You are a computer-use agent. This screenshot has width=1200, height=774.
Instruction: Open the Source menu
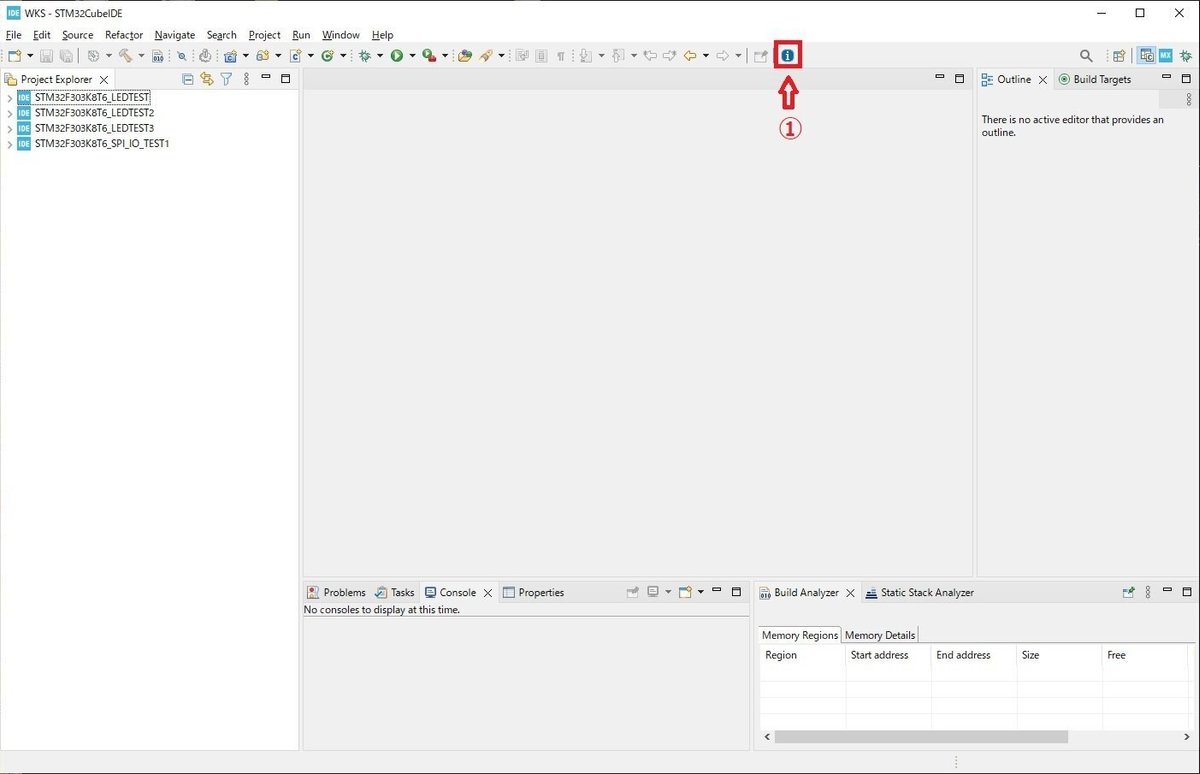coord(77,35)
